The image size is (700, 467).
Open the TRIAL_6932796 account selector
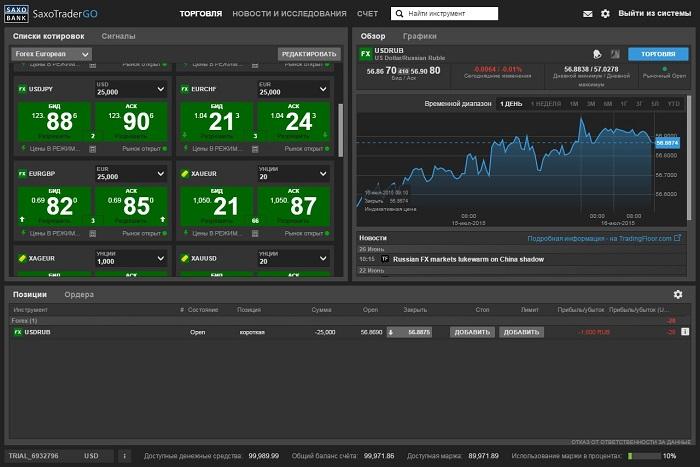click(57, 456)
